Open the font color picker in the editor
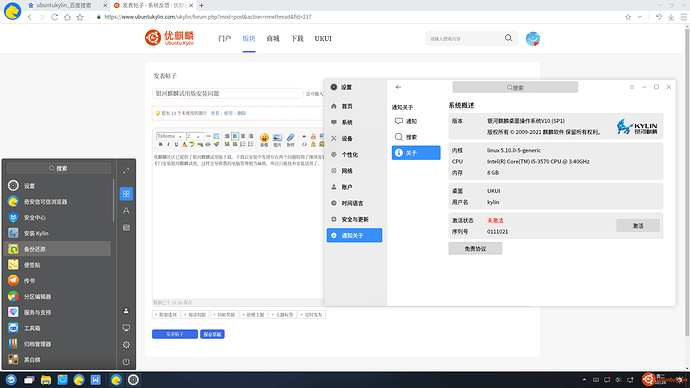Viewport: 690px width, 388px height. tap(184, 144)
